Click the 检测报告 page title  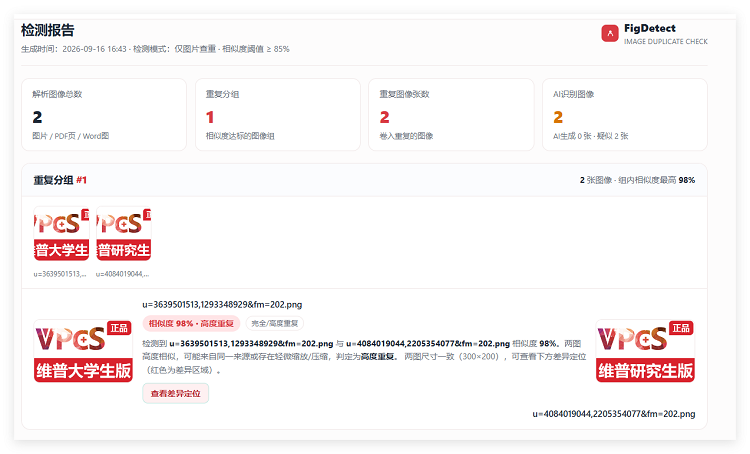pos(47,30)
